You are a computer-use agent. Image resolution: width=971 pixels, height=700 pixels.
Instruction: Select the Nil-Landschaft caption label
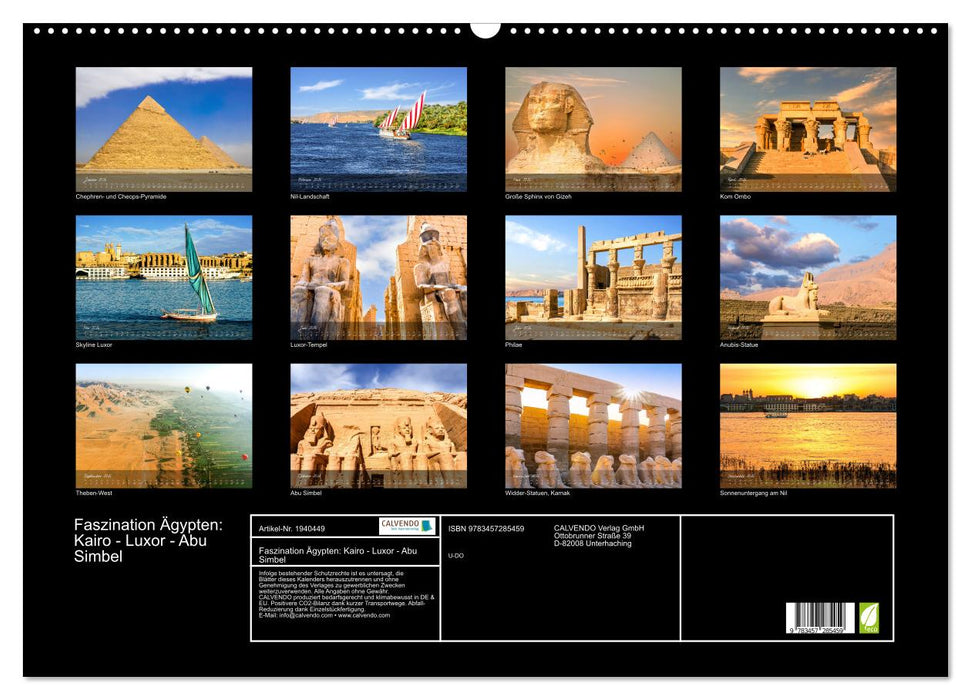(x=312, y=196)
